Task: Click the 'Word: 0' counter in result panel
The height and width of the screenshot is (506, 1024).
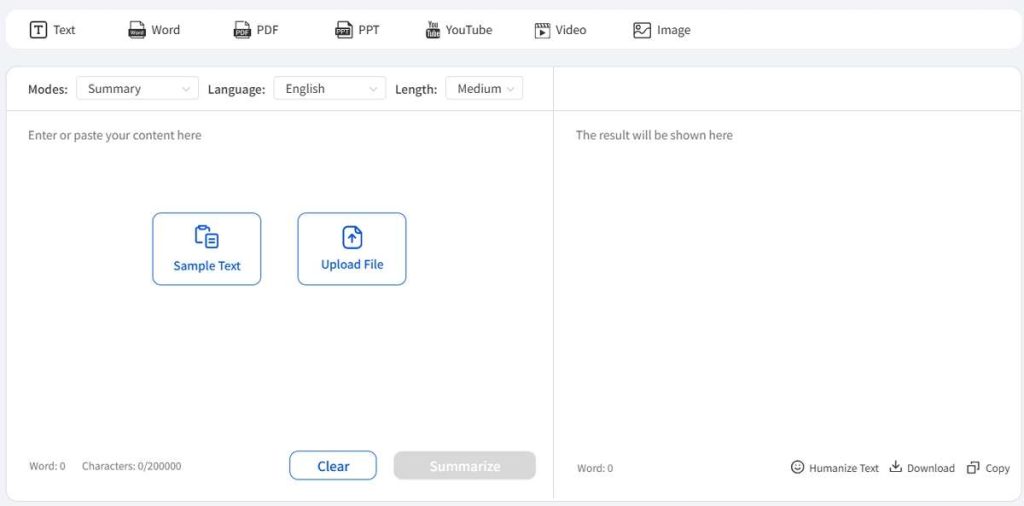Action: [595, 468]
